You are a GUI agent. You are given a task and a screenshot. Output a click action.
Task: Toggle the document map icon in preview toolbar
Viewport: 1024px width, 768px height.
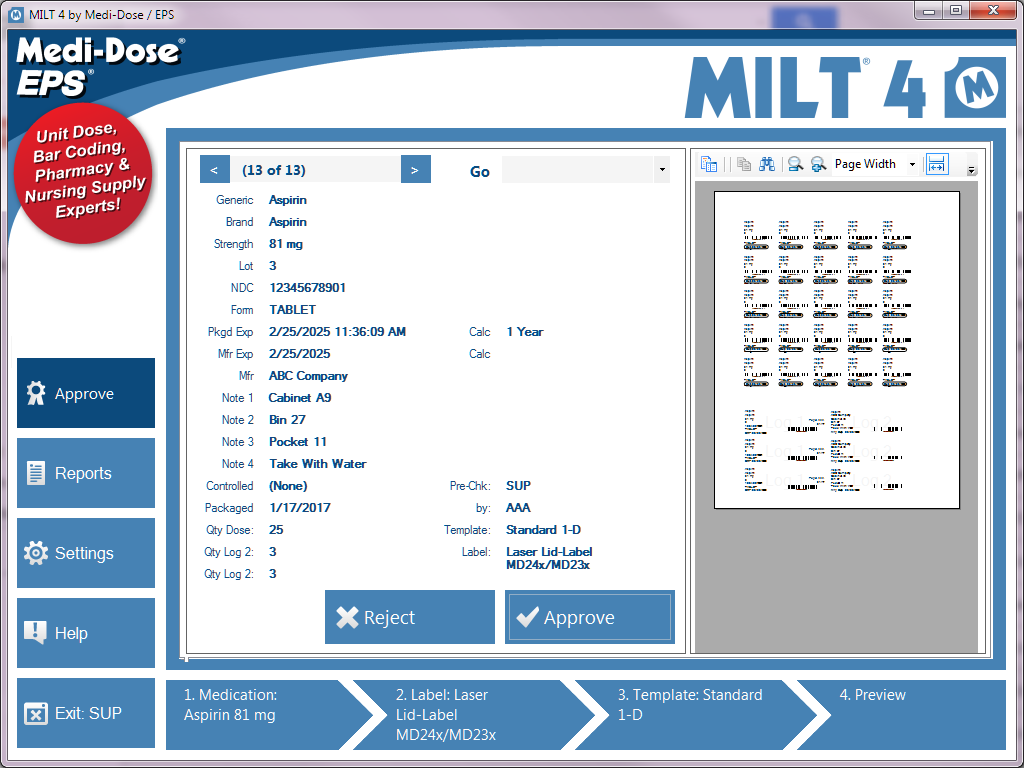coord(709,164)
